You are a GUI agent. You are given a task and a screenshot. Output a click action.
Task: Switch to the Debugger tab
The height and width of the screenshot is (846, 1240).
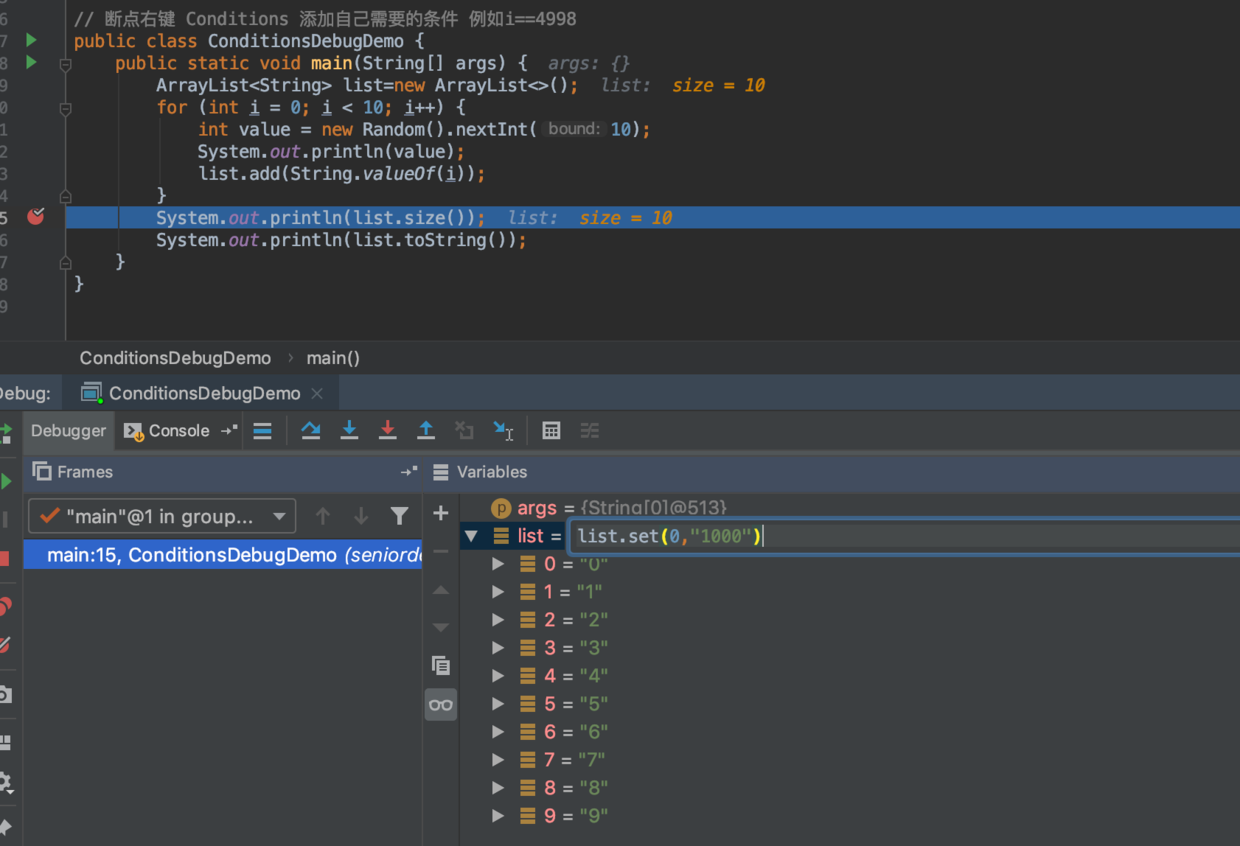point(68,430)
